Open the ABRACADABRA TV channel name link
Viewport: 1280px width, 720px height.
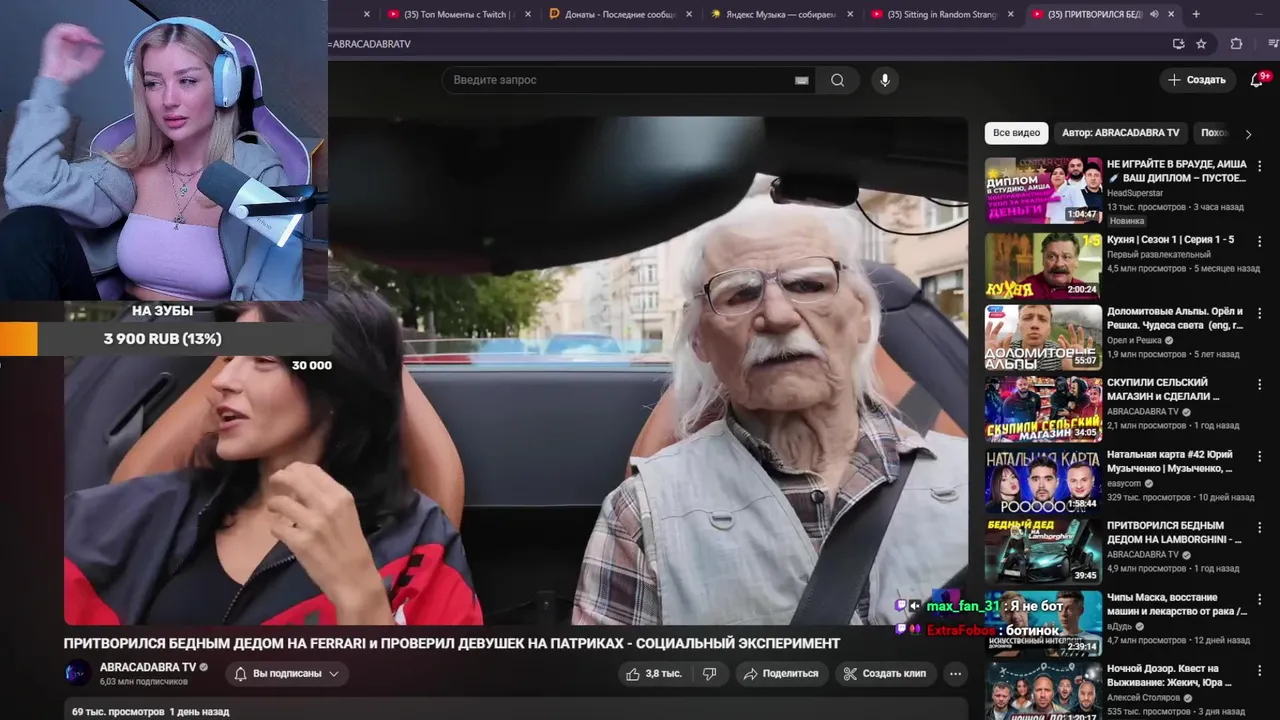tap(148, 667)
